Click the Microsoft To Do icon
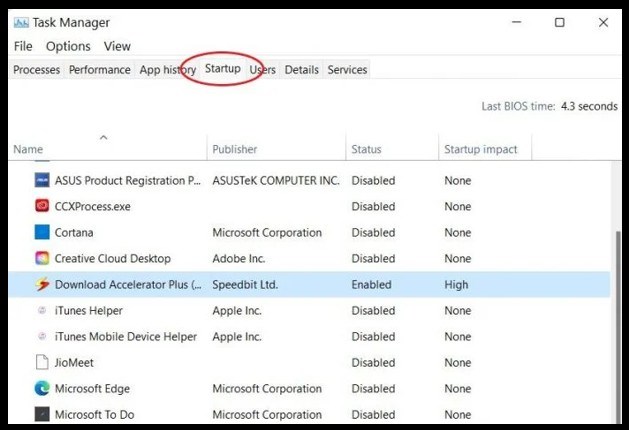 click(x=42, y=414)
